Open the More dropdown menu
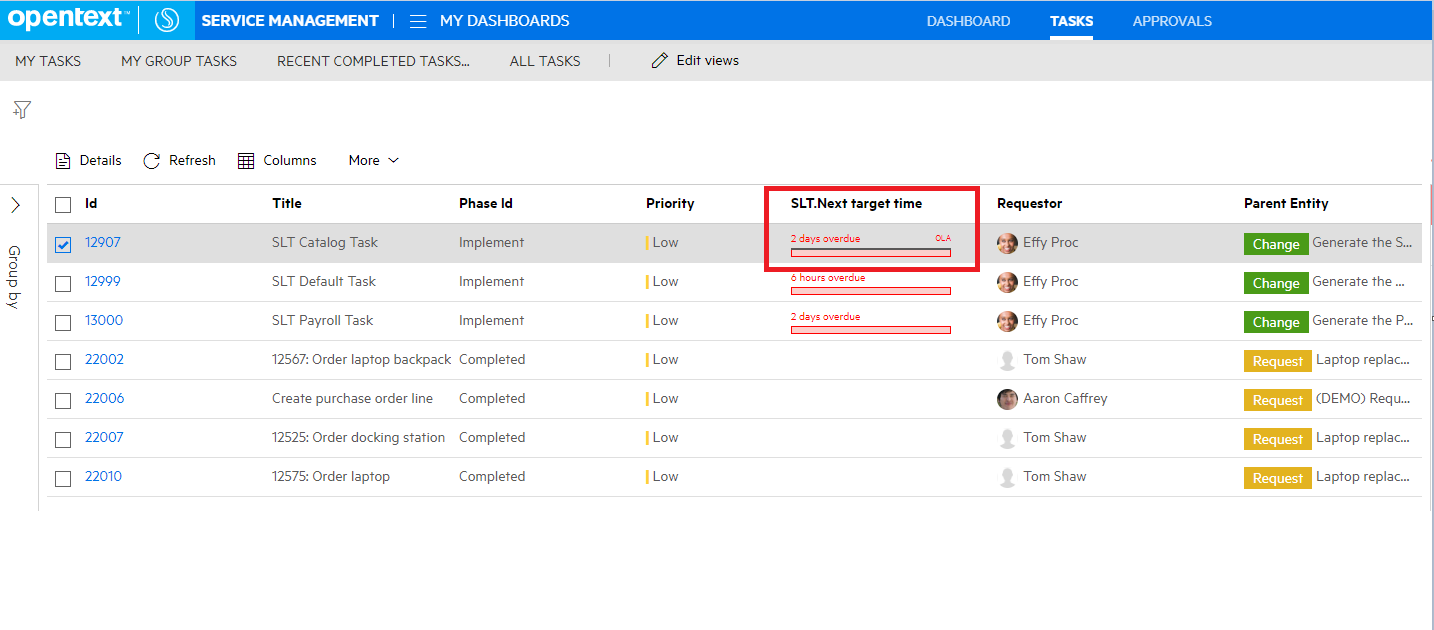This screenshot has height=630, width=1434. 372,160
